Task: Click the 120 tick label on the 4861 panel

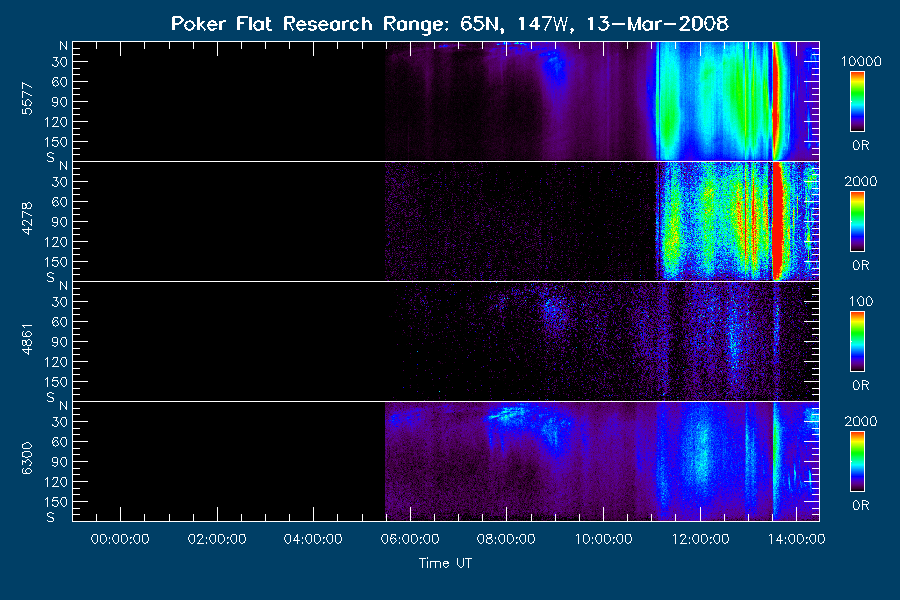Action: pyautogui.click(x=56, y=362)
